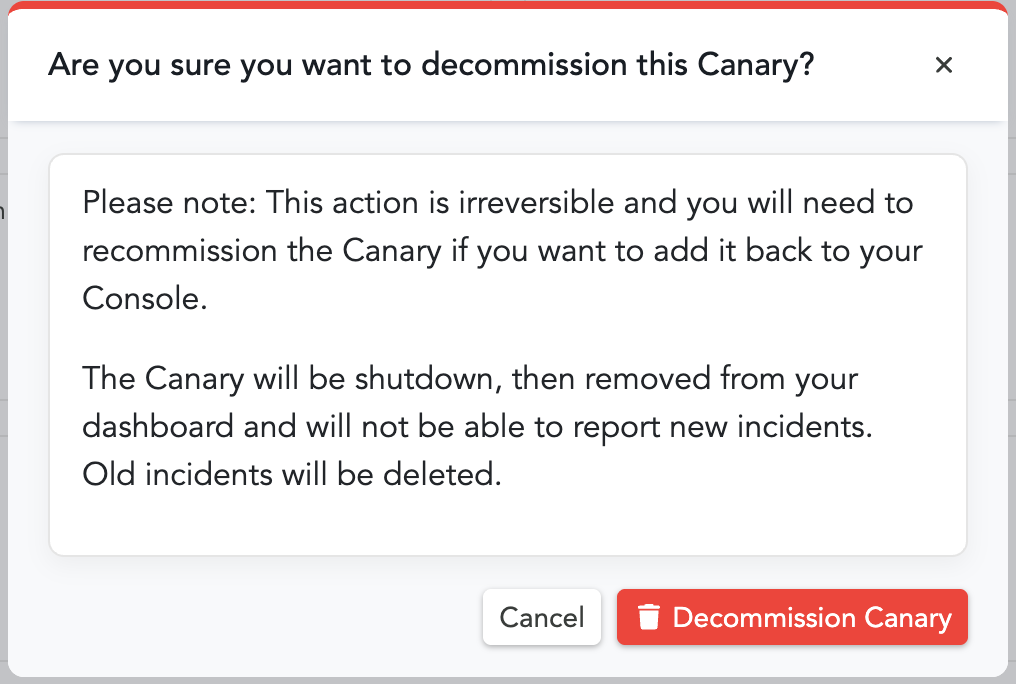Click the close cross in dialog header

pyautogui.click(x=944, y=65)
